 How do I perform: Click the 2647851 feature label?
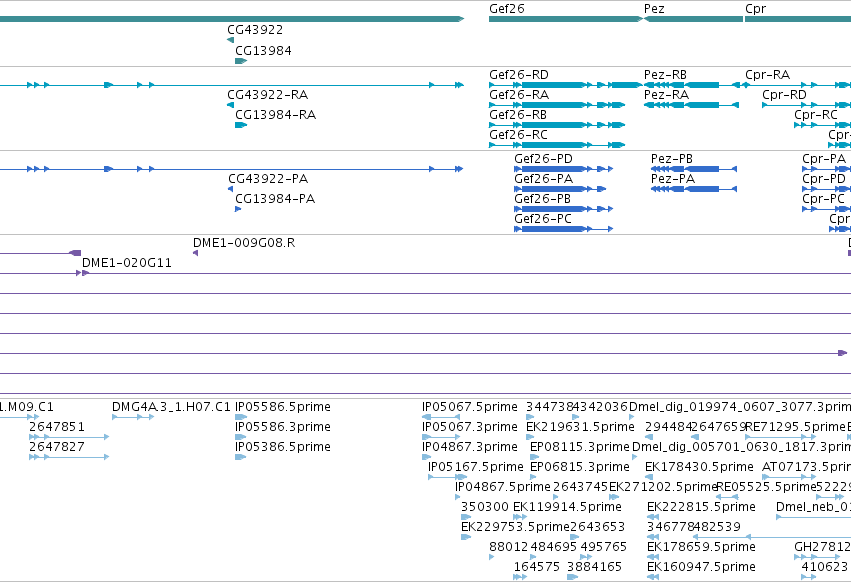click(x=57, y=427)
